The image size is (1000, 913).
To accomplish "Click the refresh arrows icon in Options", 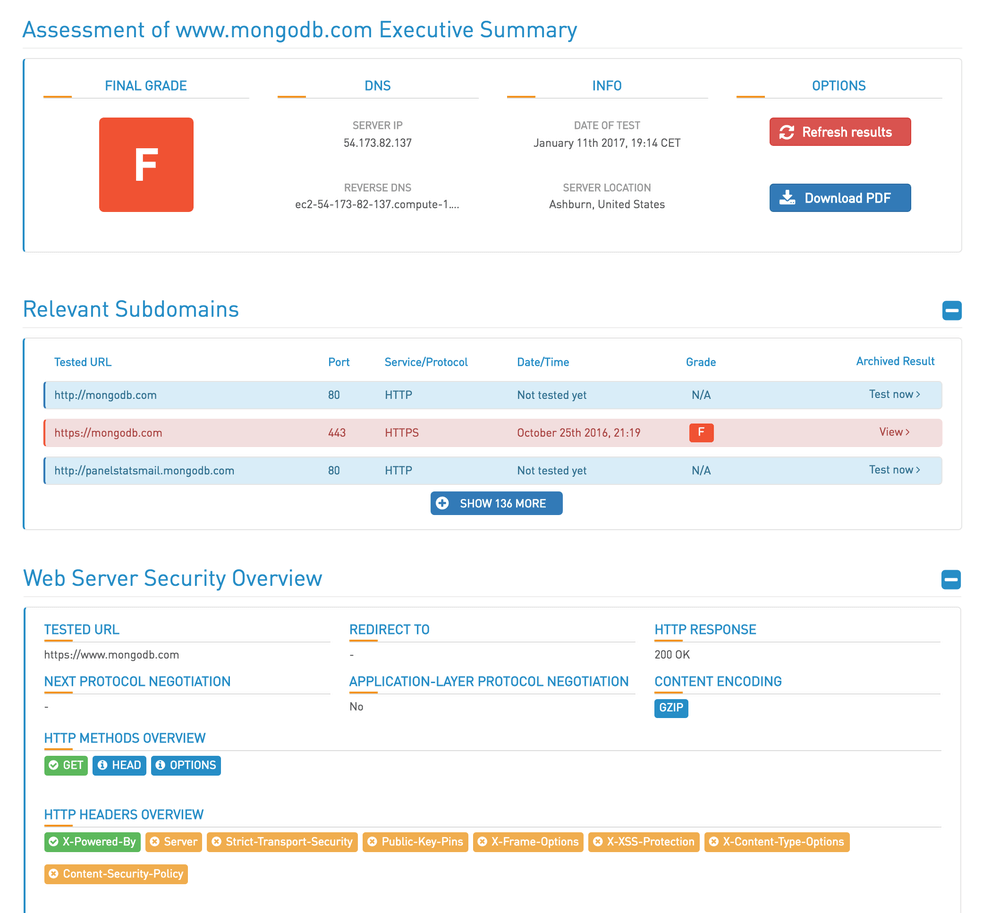I will [x=787, y=132].
